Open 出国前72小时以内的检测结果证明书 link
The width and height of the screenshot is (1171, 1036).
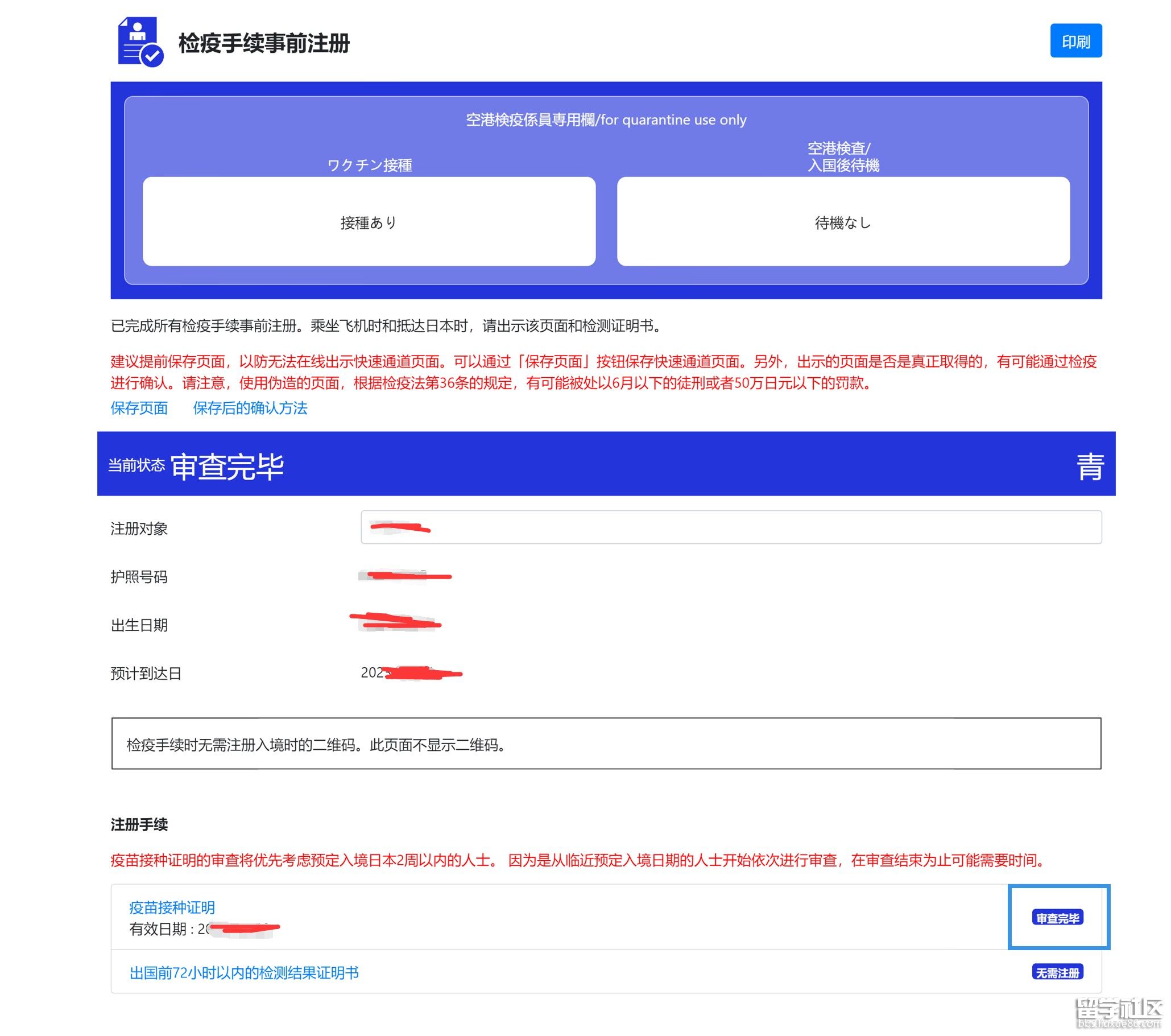244,973
